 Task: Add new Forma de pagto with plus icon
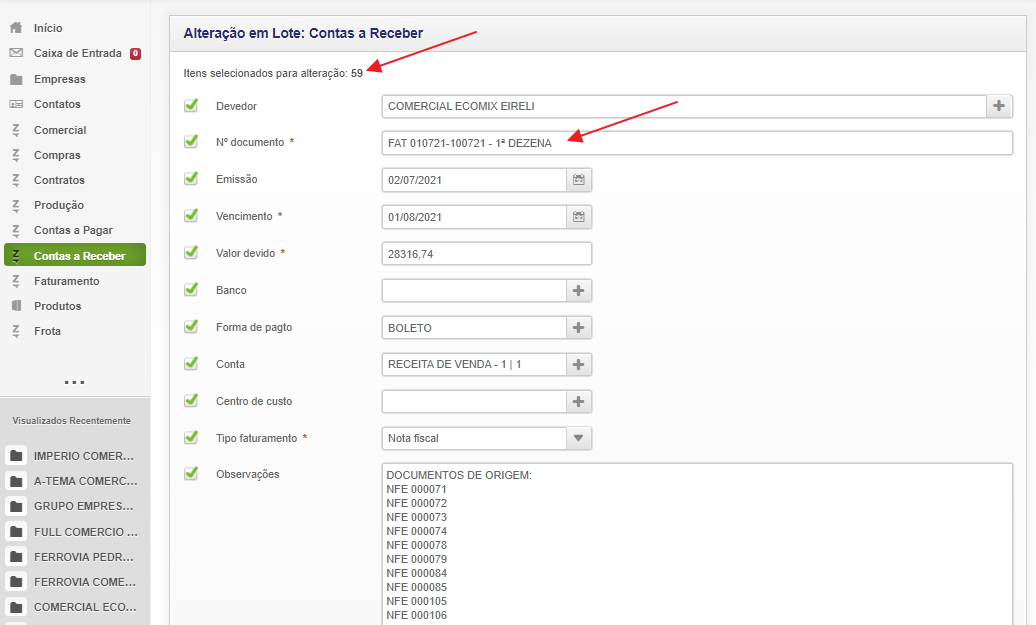tap(578, 328)
